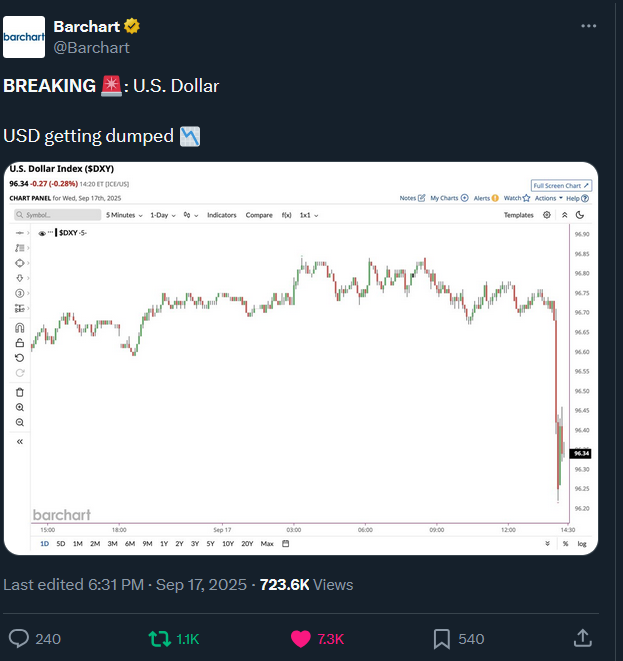Repost the tweet via the retweet icon
The width and height of the screenshot is (623, 661).
tap(158, 638)
